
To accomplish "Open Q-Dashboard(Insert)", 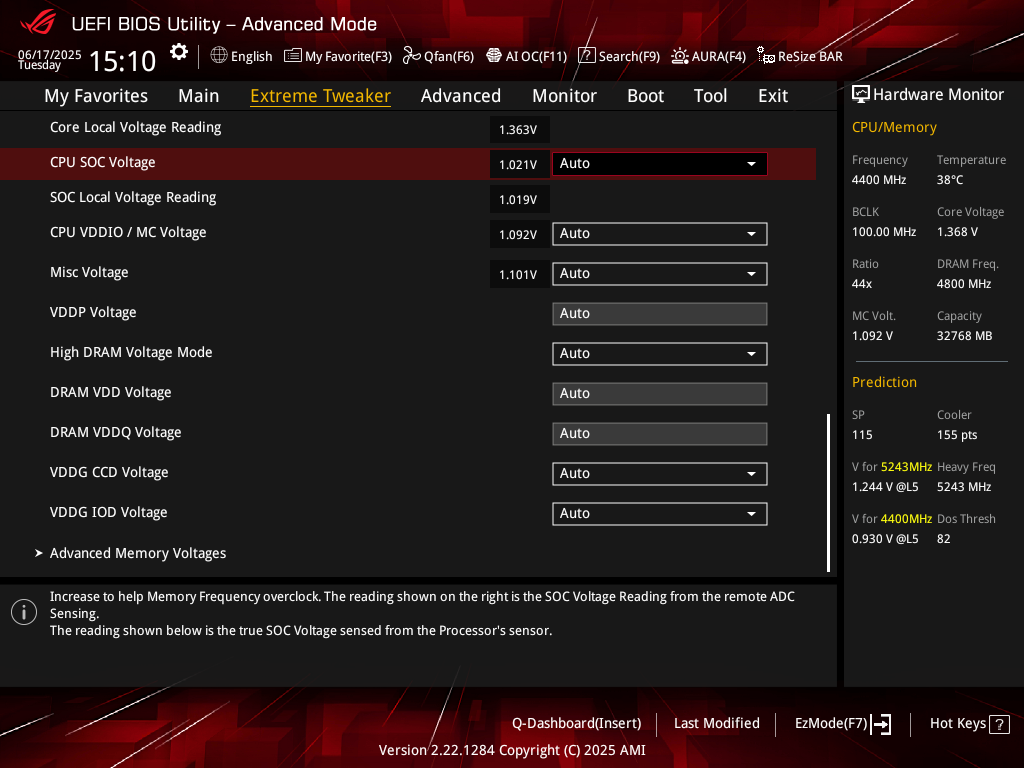I will (577, 724).
